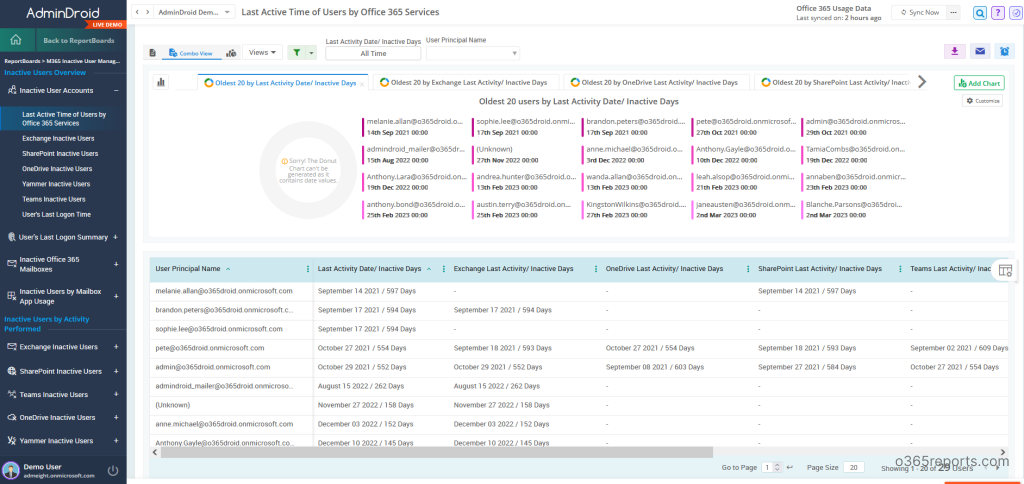
Task: Click Back to ReportBoards button
Action: click(x=79, y=40)
